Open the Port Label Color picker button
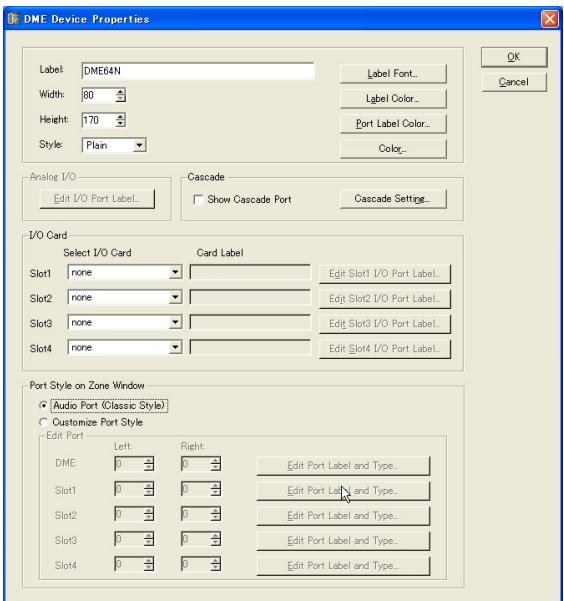 393,123
